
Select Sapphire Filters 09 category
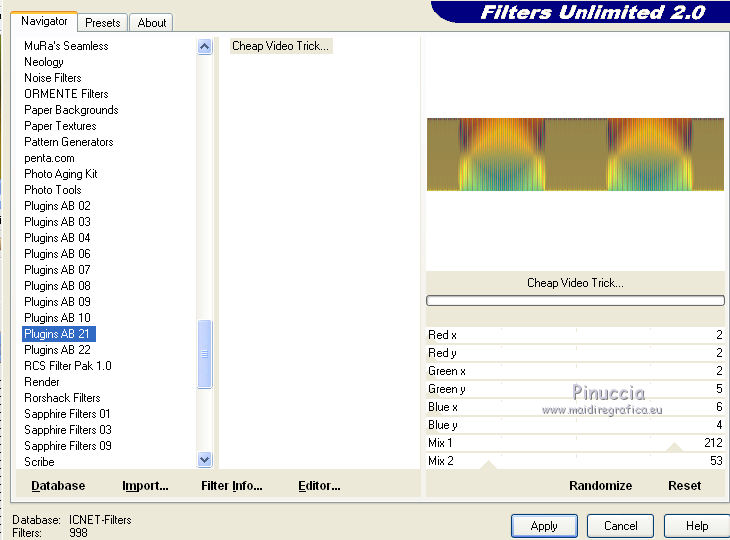(x=68, y=446)
